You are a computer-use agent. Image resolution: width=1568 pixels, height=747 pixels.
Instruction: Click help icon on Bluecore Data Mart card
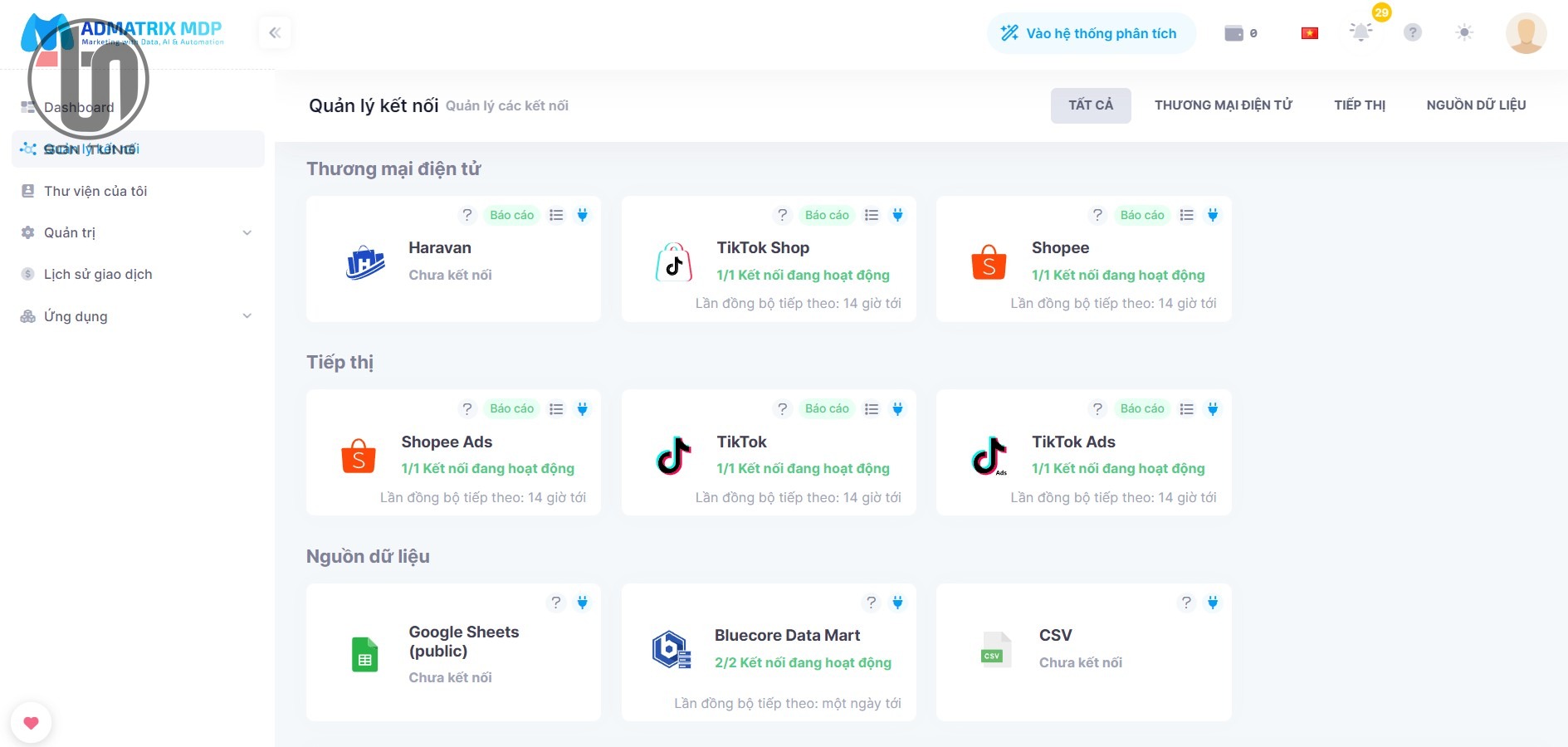point(871,603)
